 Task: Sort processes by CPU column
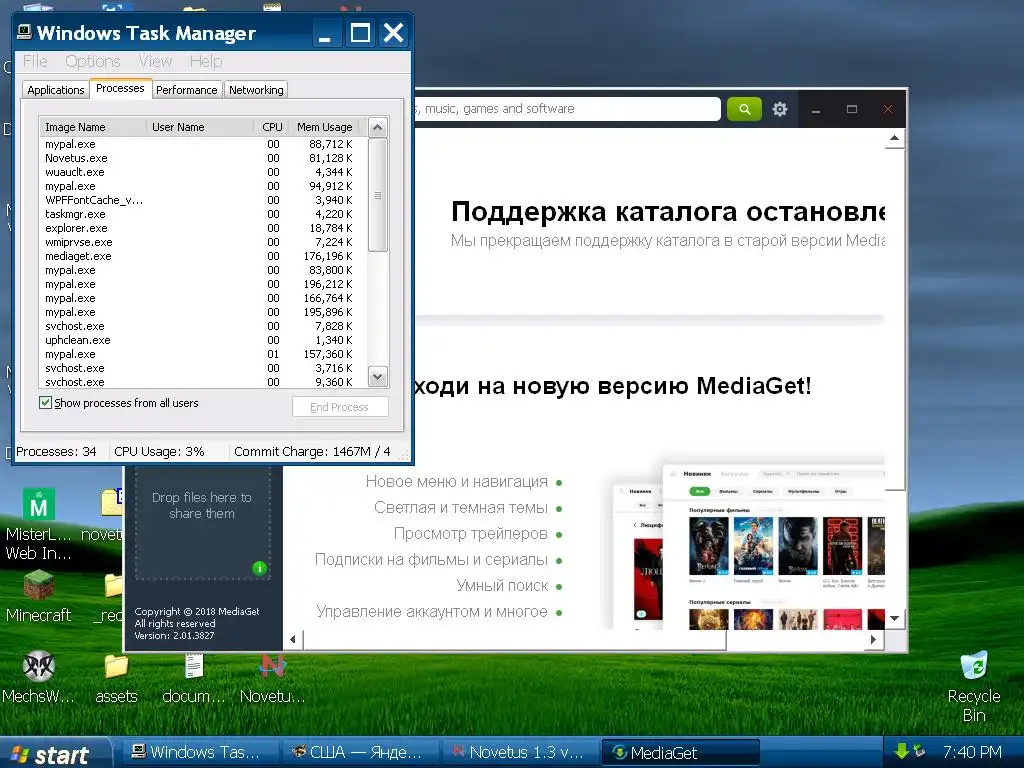[x=272, y=127]
